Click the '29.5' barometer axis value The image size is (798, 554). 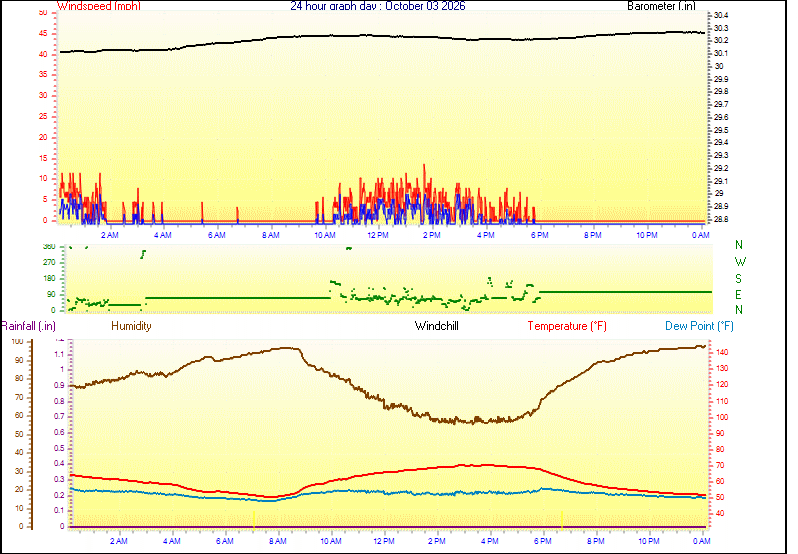pyautogui.click(x=721, y=130)
